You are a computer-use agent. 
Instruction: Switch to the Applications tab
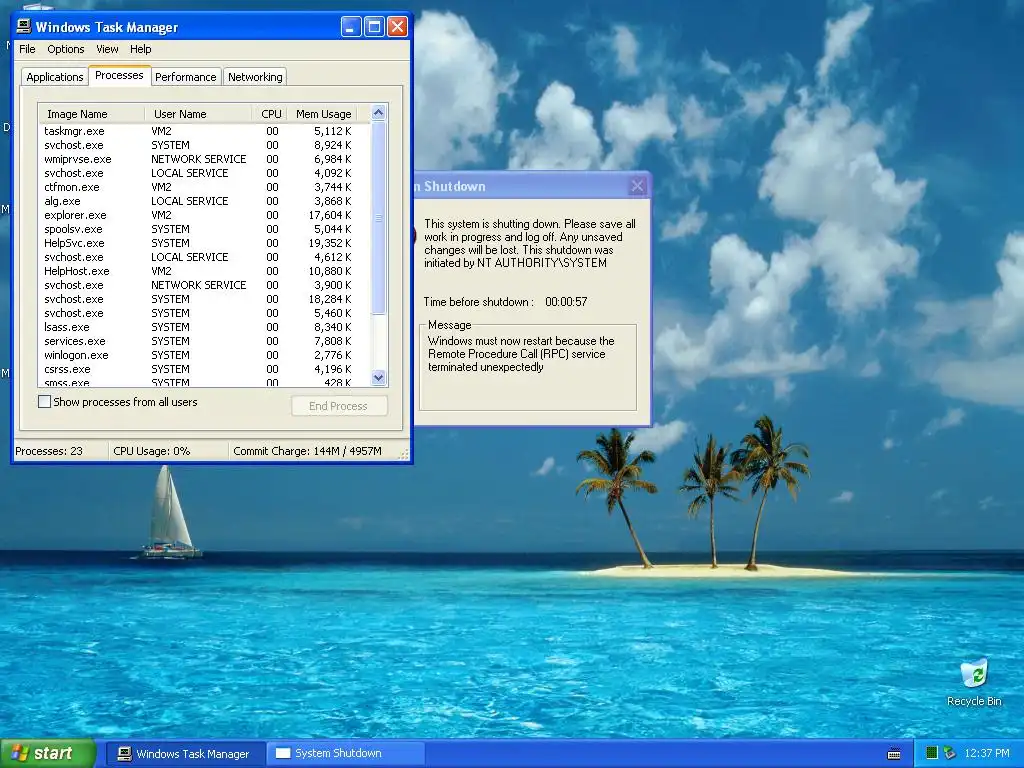(55, 77)
